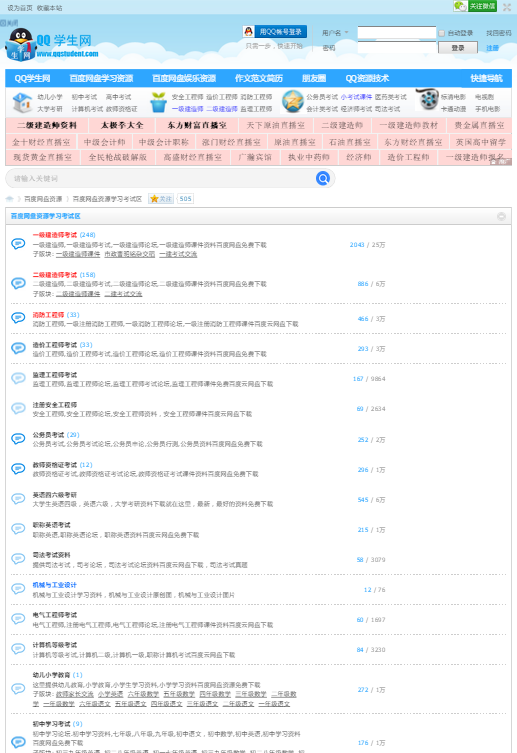This screenshot has height=753, width=517.
Task: Click the 六年级数学 sub-board link
Action: (143, 694)
